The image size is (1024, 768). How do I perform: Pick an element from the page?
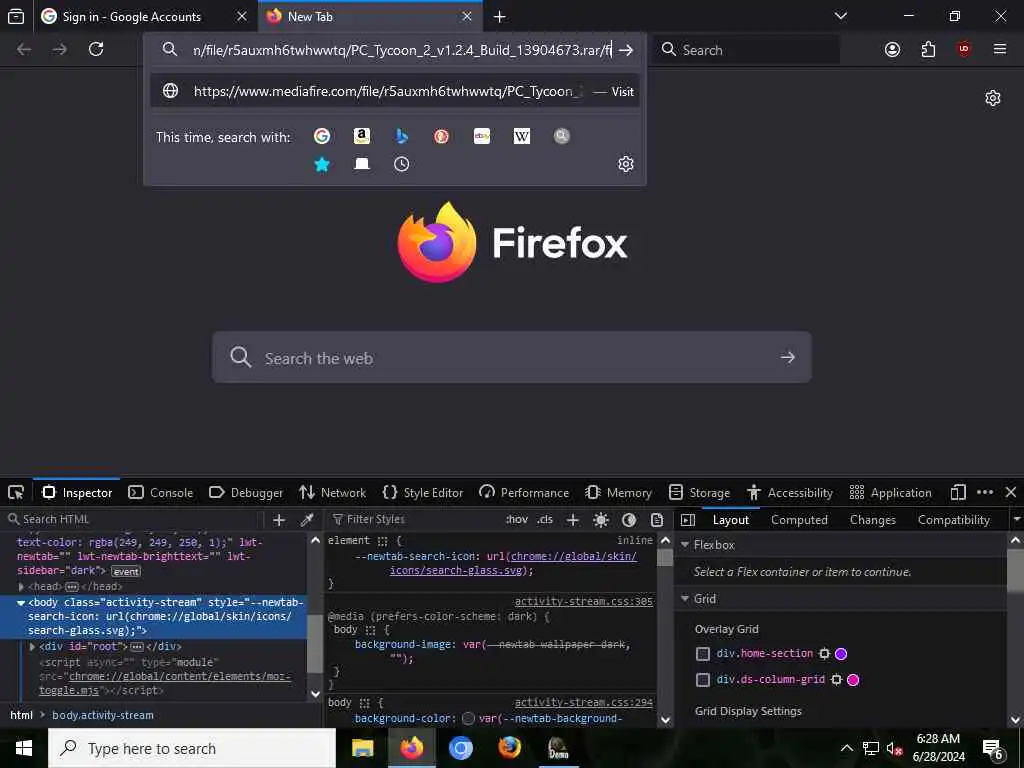click(16, 492)
